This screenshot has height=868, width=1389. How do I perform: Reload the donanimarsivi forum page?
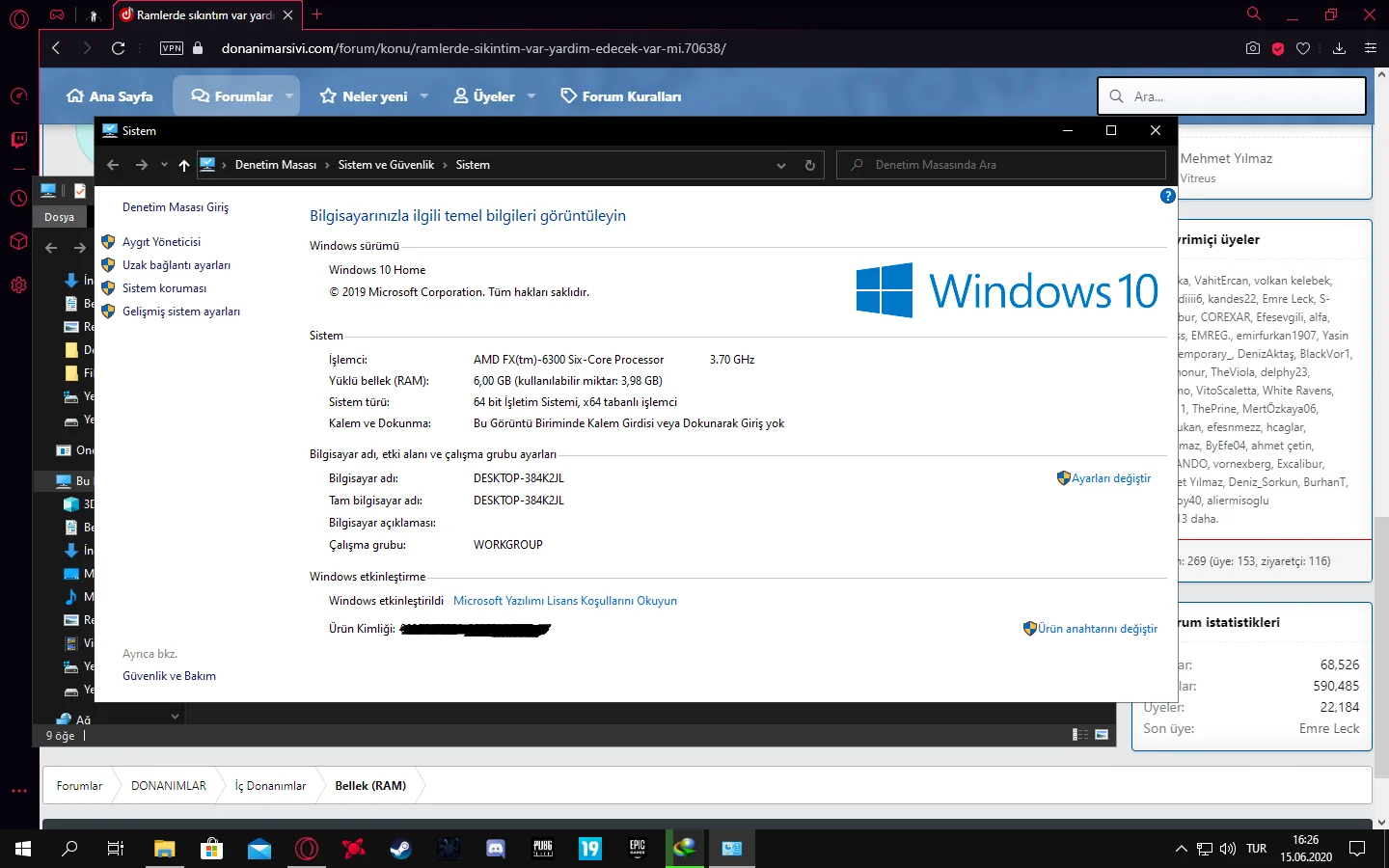[x=119, y=48]
